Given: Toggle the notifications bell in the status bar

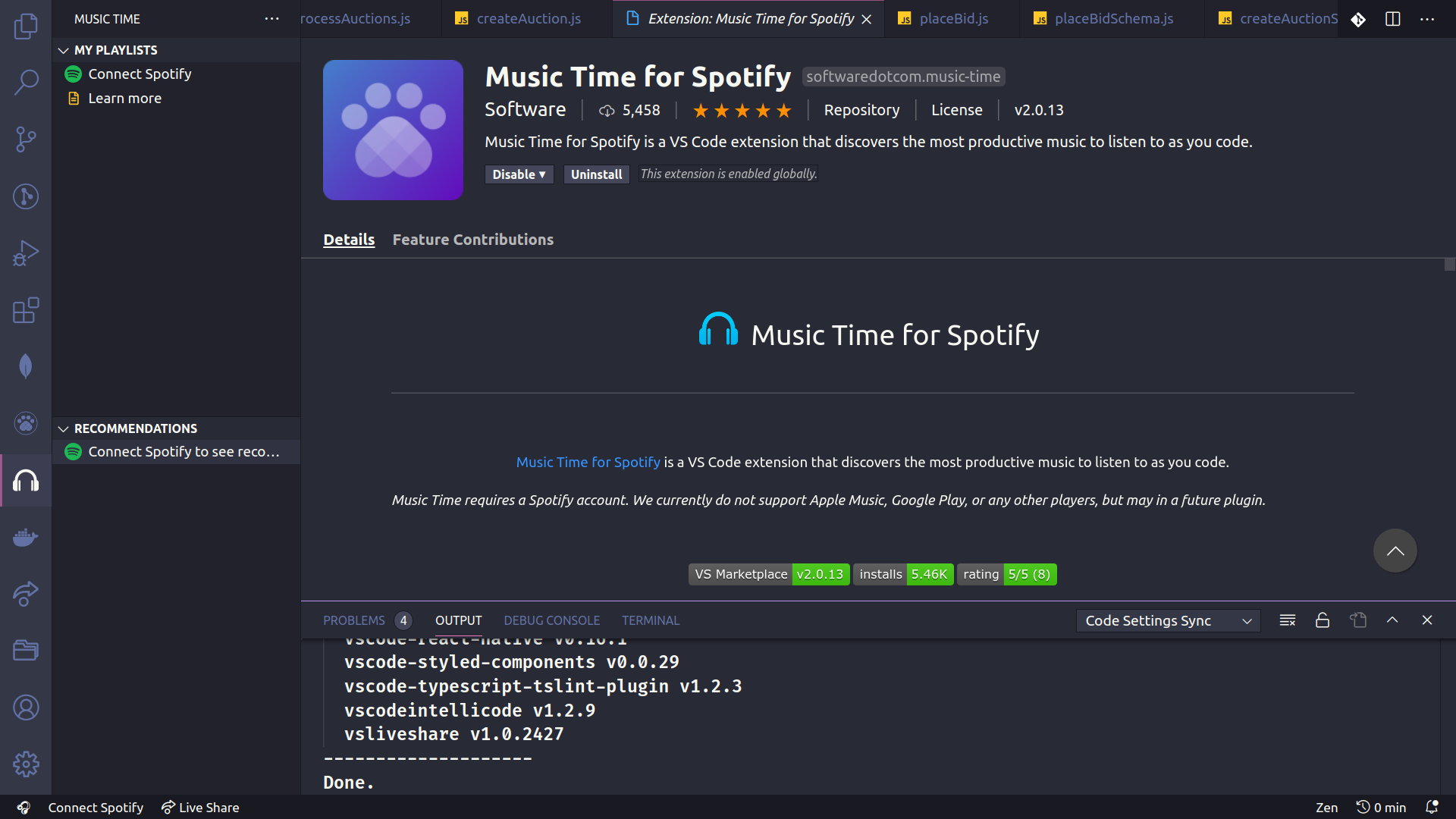Looking at the screenshot, I should pos(1432,807).
